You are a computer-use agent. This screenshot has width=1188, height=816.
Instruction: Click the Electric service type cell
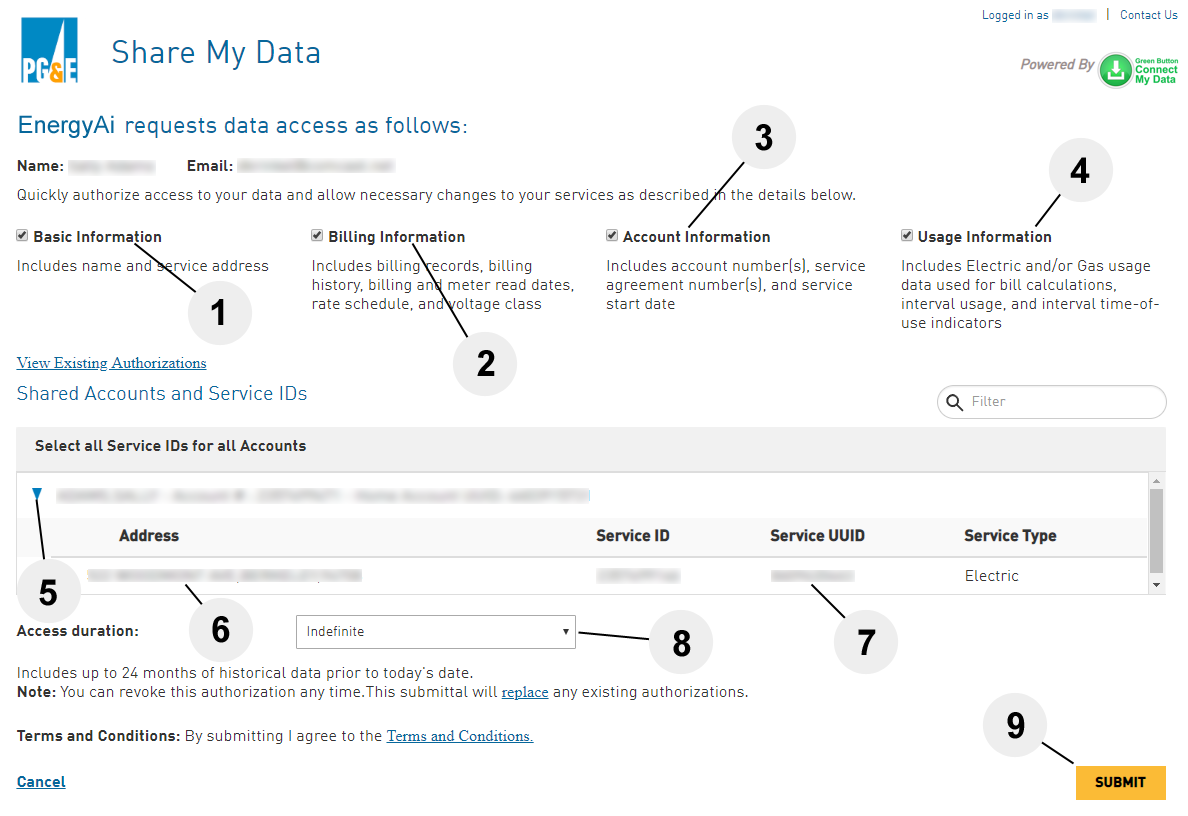click(x=992, y=577)
